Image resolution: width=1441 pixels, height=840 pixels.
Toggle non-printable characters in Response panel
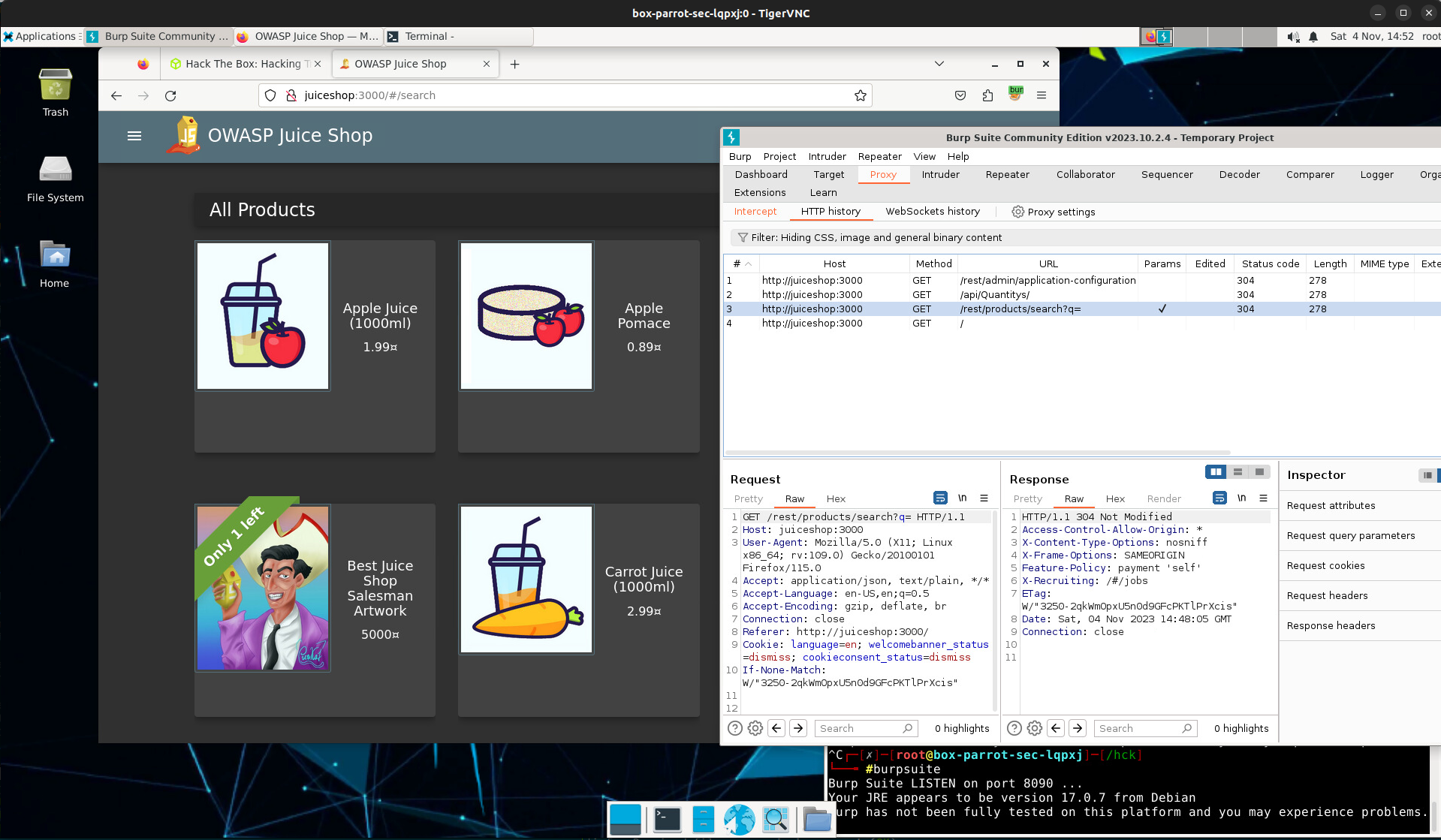1241,498
